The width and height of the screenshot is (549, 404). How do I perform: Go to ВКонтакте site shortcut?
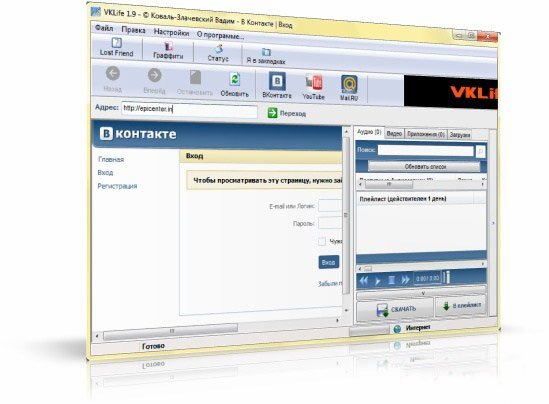(x=277, y=85)
